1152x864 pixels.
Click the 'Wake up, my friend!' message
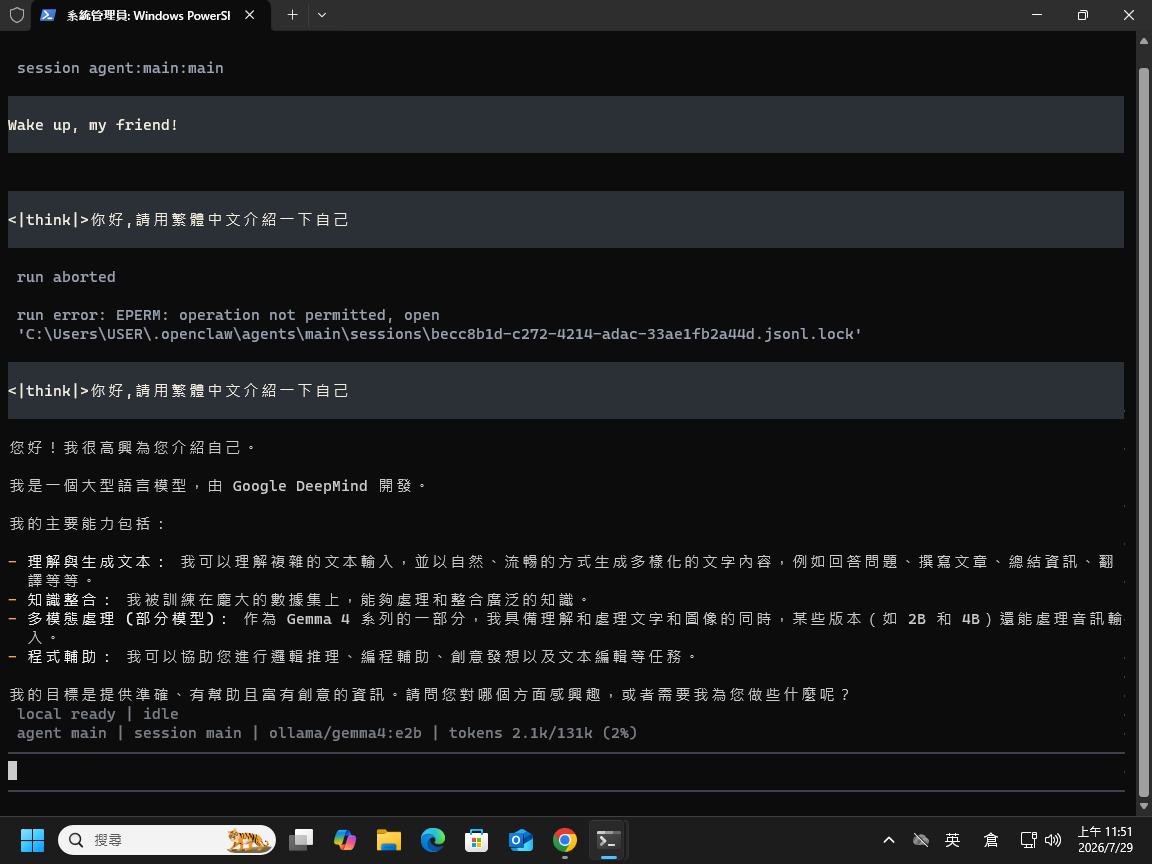93,125
